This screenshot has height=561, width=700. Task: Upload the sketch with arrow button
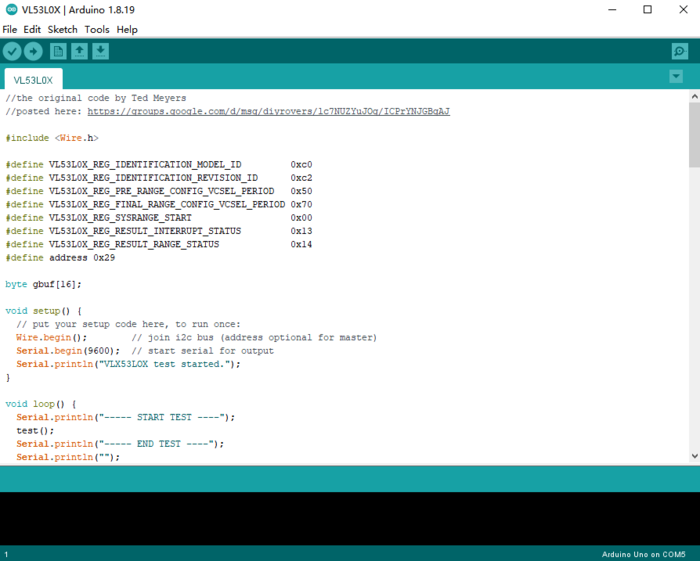pos(33,51)
